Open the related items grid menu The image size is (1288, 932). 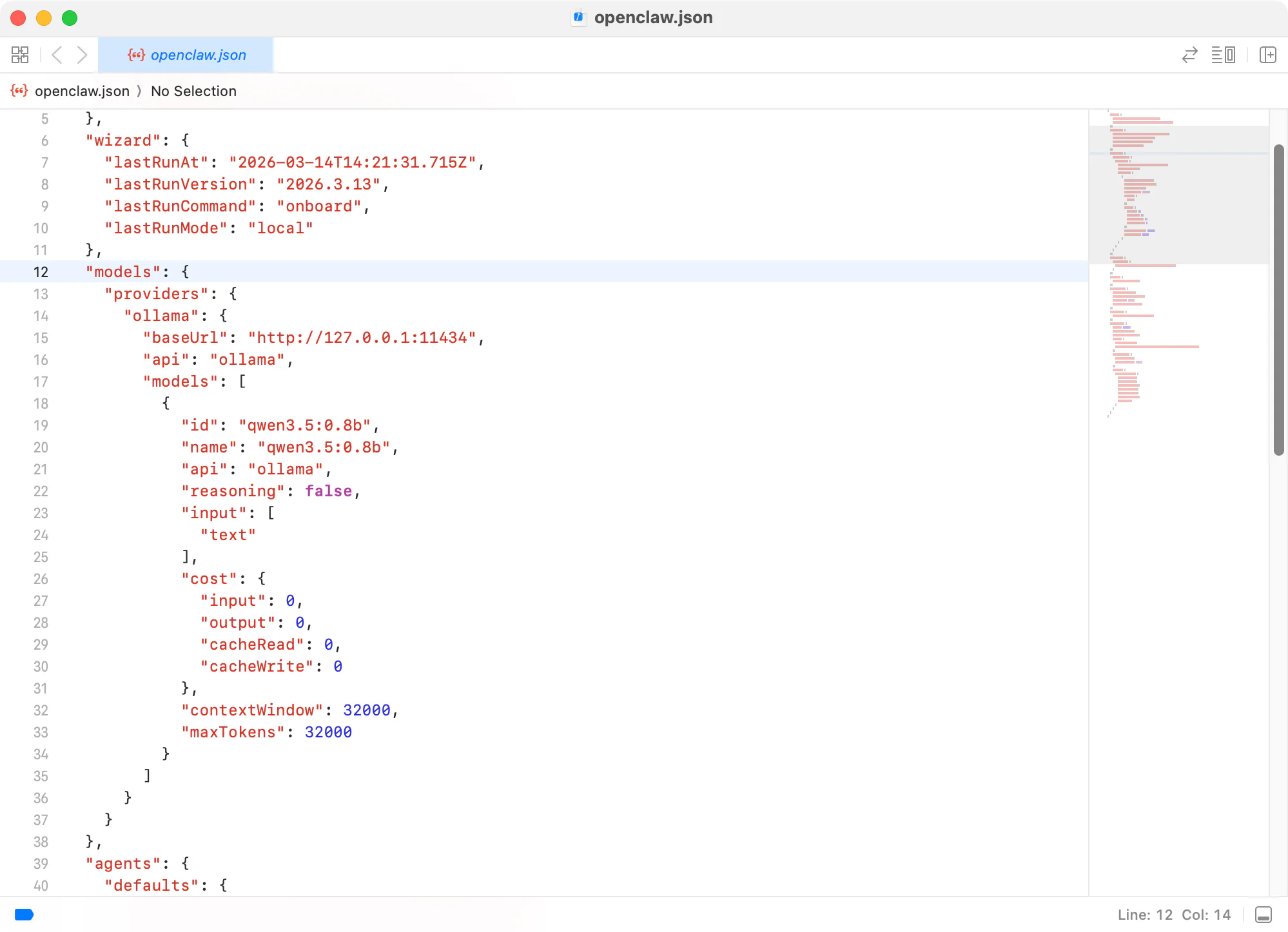(x=20, y=55)
